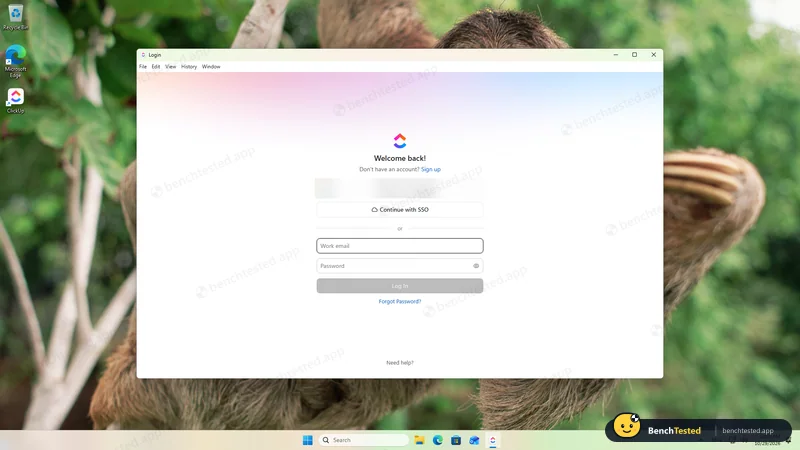
Task: Open the Window menu
Action: tap(211, 67)
